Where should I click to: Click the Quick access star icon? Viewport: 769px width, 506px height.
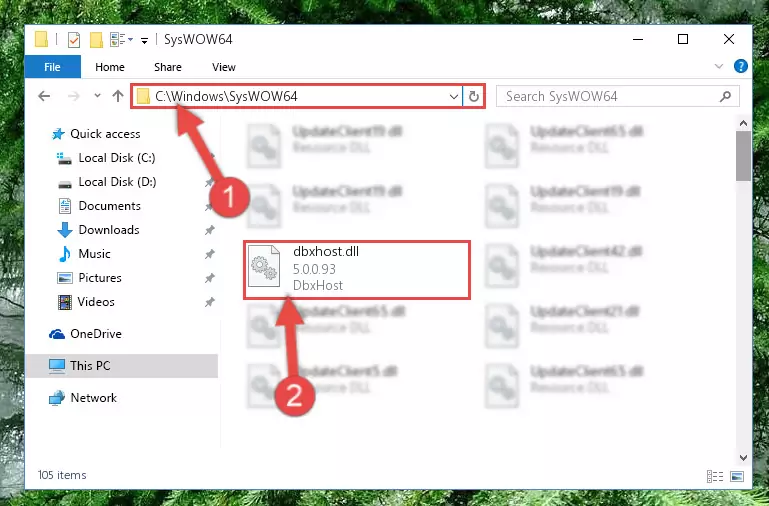[58, 134]
